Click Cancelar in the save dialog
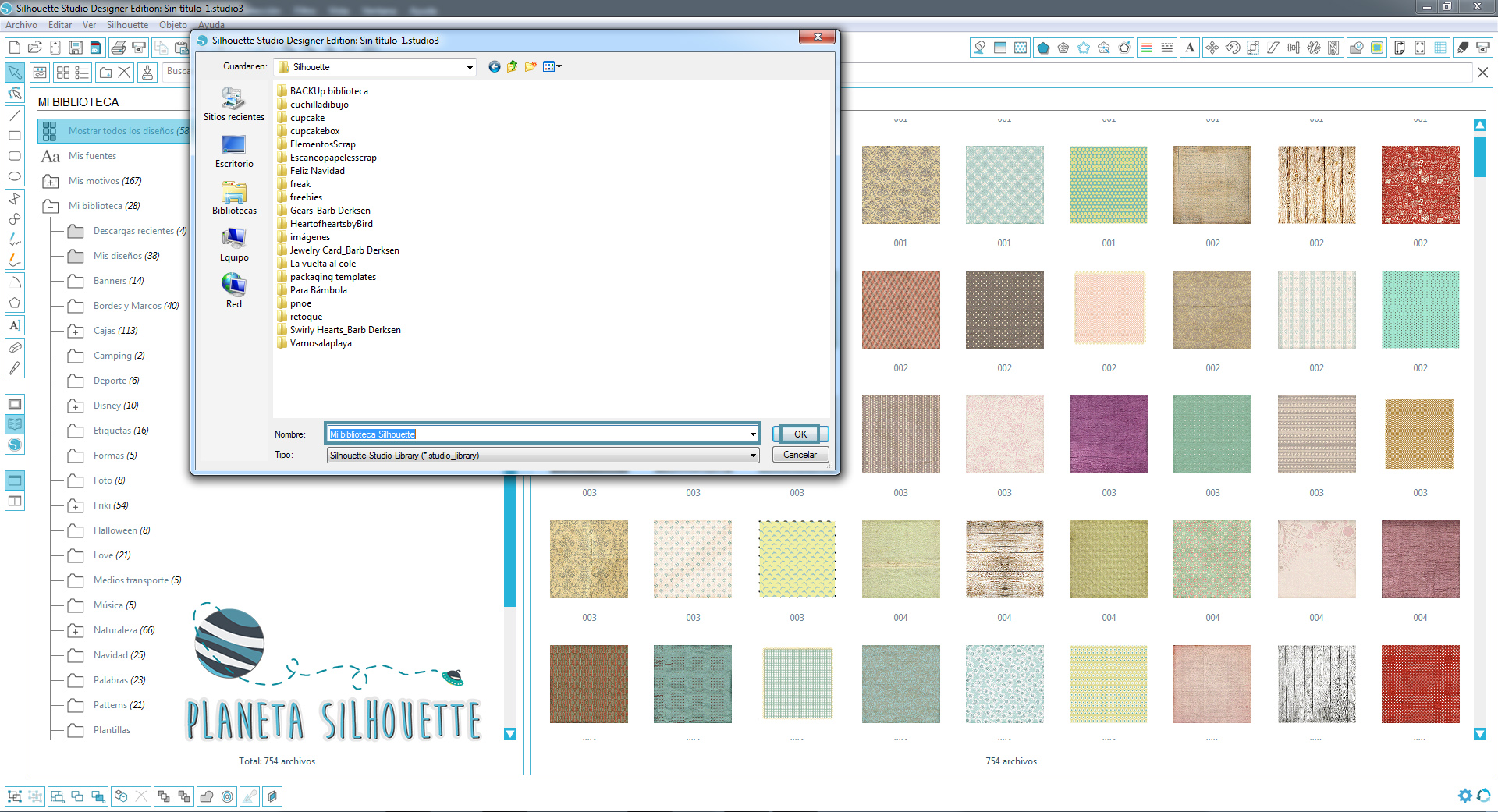The image size is (1498, 812). pyautogui.click(x=800, y=455)
